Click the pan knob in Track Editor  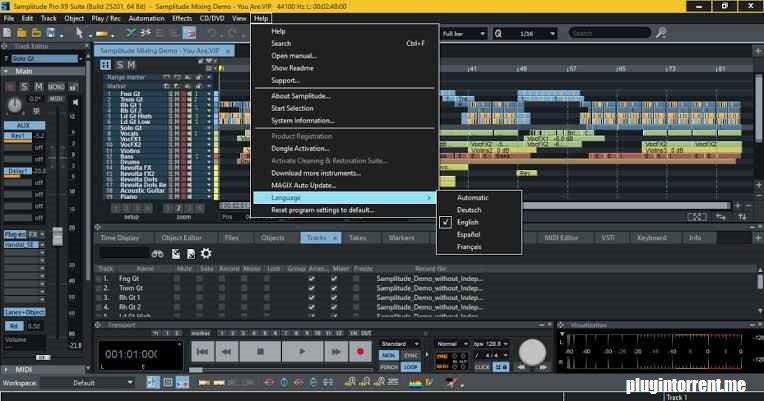point(15,104)
